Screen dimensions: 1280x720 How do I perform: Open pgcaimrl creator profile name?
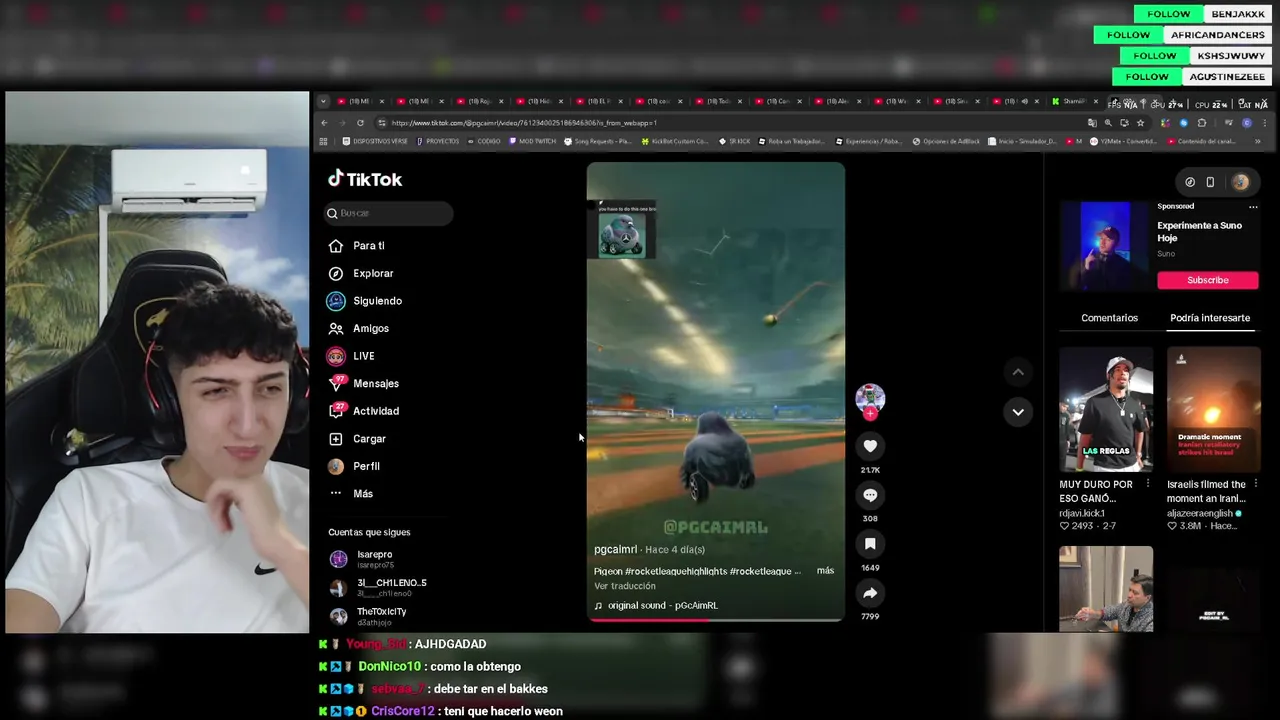(615, 550)
